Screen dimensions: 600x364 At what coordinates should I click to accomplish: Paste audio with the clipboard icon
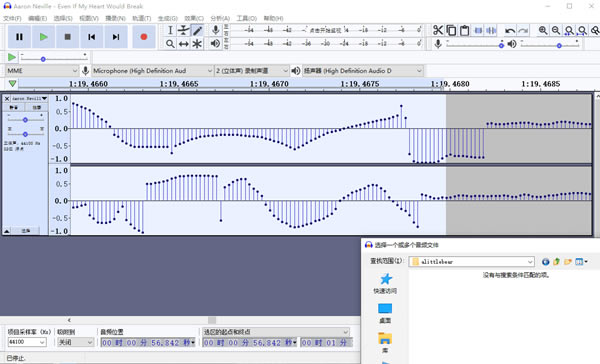click(465, 30)
